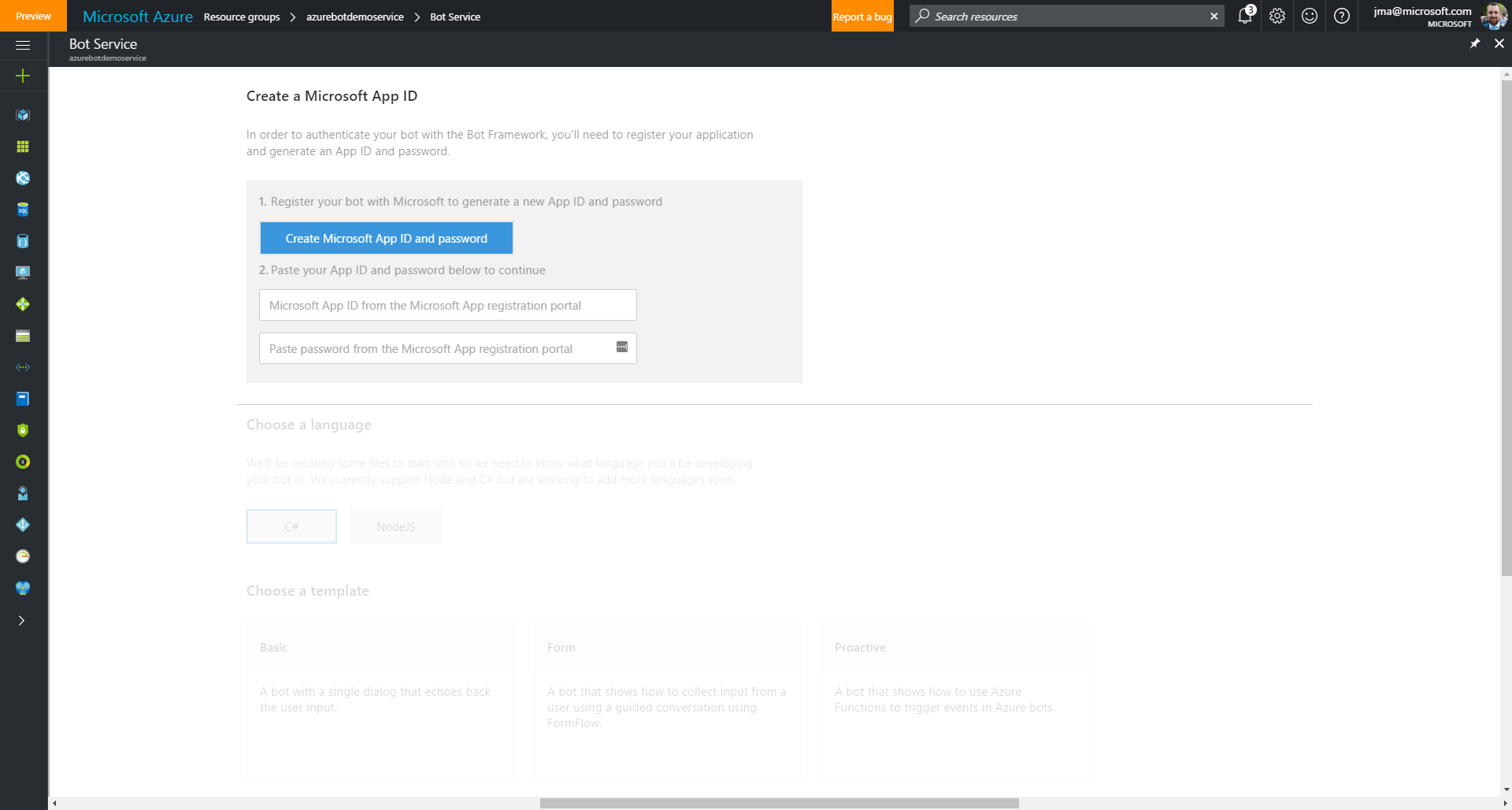Open the help question mark icon
The width and height of the screenshot is (1512, 810).
pyautogui.click(x=1342, y=16)
